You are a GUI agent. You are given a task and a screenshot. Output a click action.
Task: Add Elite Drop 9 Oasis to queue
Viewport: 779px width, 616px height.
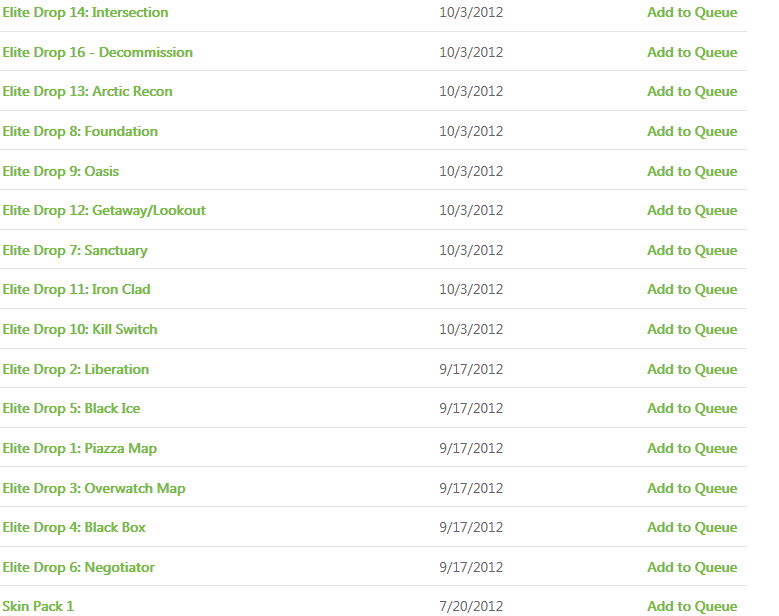pyautogui.click(x=692, y=171)
